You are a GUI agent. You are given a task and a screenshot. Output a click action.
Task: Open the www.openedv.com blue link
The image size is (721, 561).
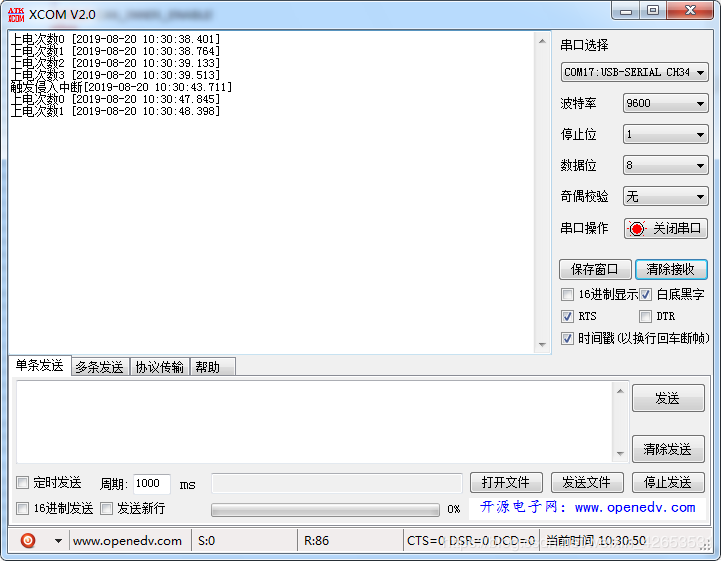point(635,508)
